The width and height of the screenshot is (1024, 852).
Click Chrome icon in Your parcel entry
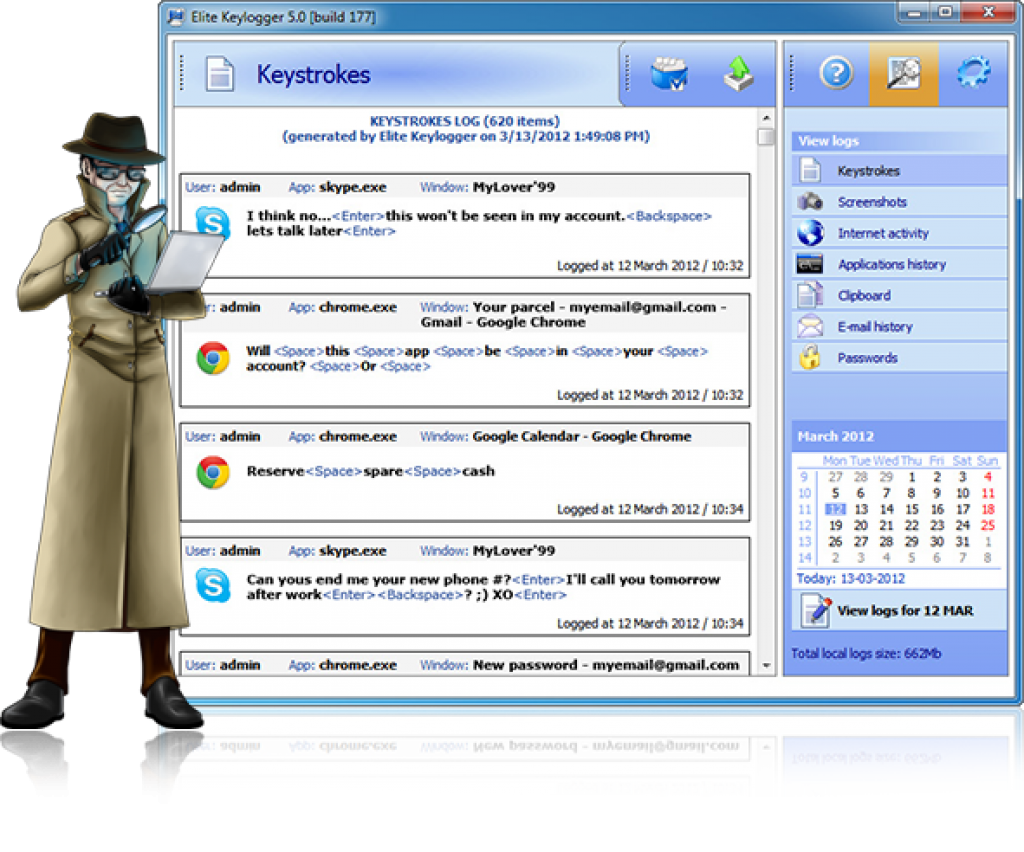pos(213,358)
